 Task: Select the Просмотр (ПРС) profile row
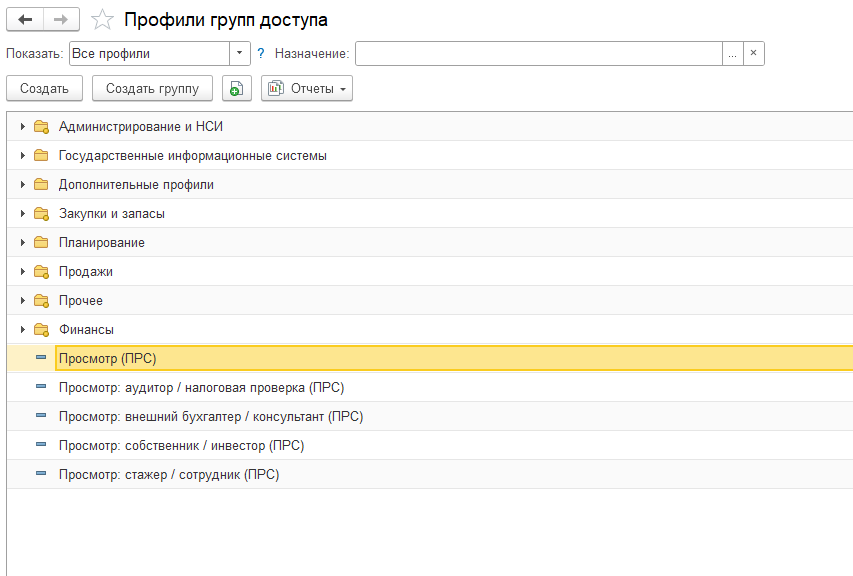[430, 358]
